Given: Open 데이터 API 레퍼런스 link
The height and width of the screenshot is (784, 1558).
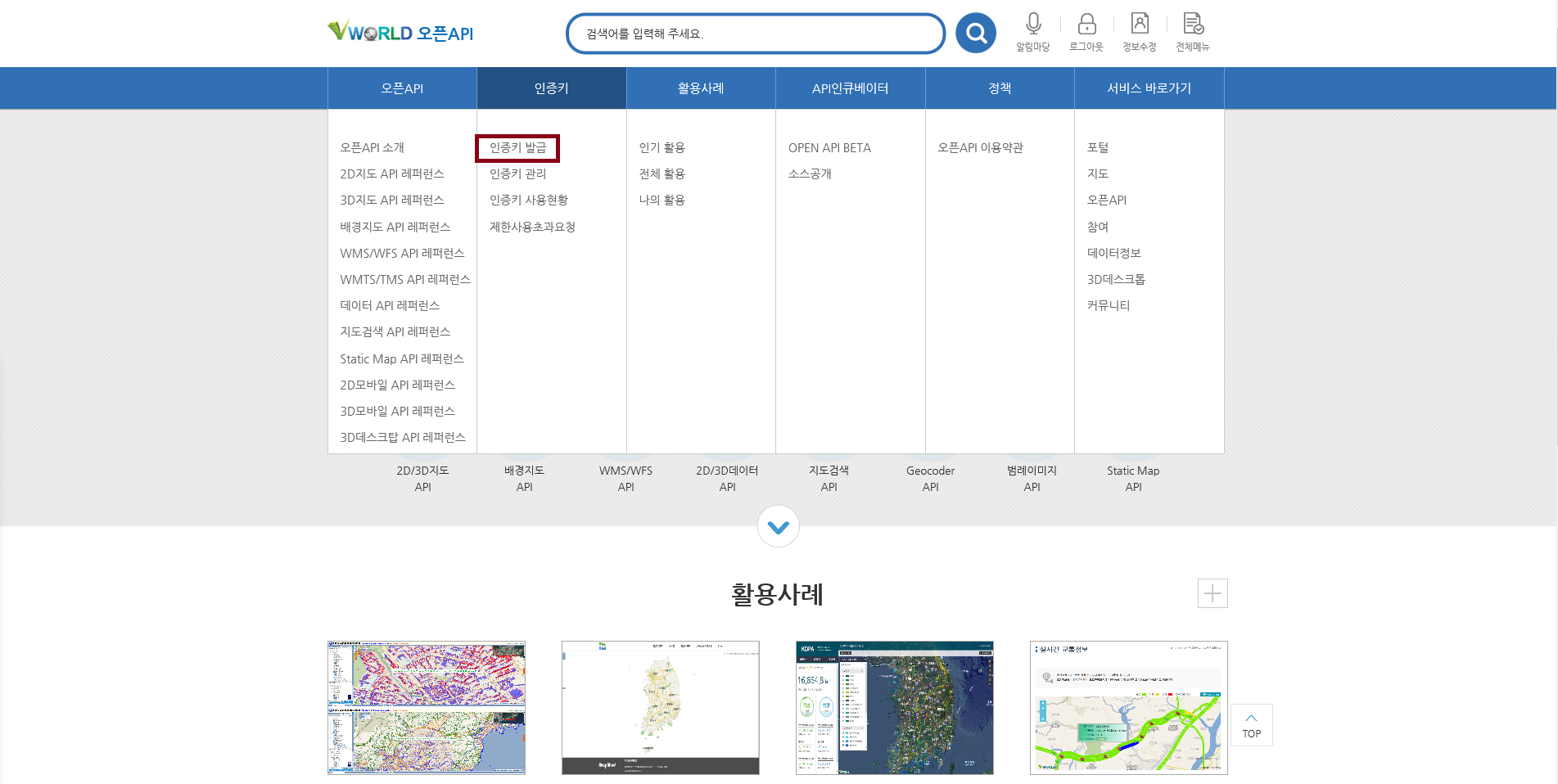Looking at the screenshot, I should pos(391,306).
